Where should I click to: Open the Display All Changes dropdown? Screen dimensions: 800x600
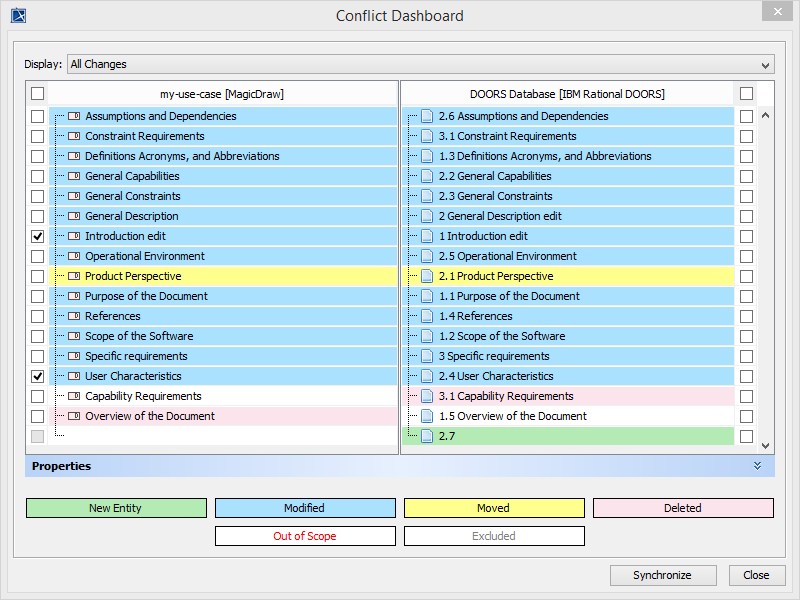[420, 64]
